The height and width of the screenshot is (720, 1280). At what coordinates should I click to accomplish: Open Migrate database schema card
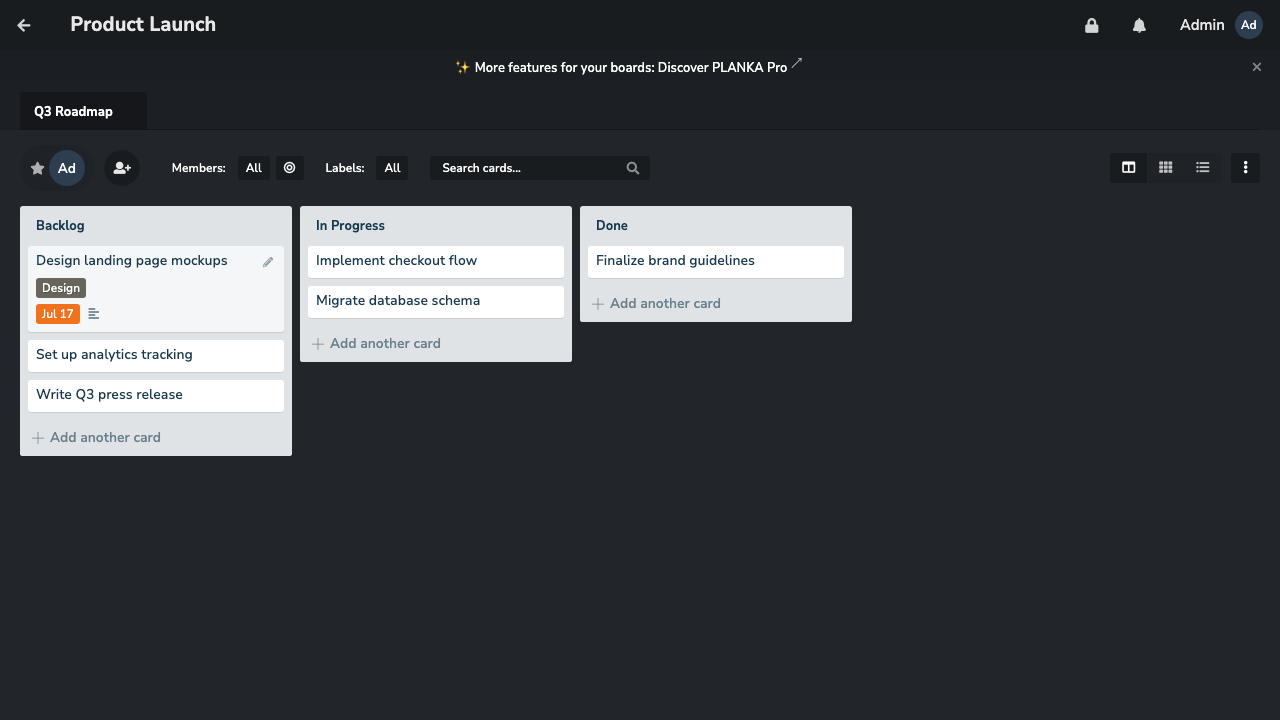point(436,301)
